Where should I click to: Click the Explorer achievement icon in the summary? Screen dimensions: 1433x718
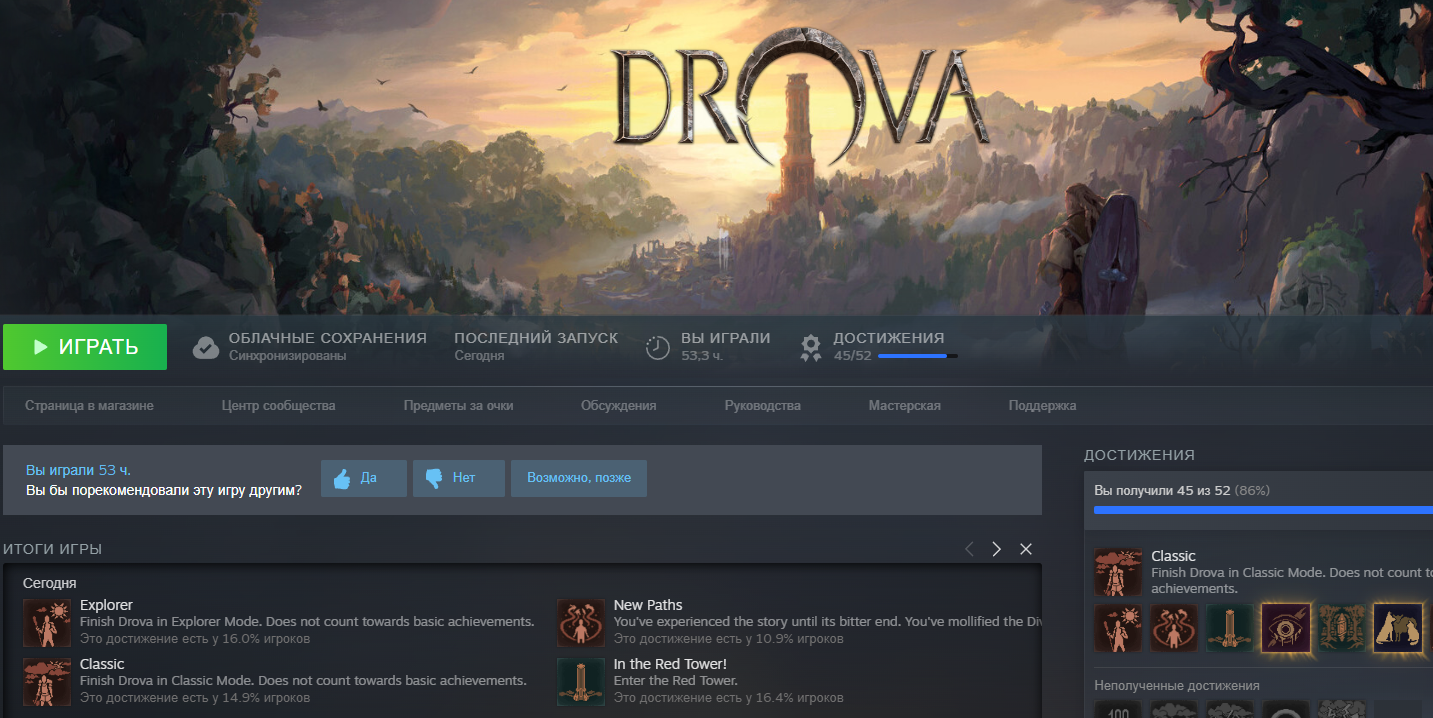tap(47, 623)
